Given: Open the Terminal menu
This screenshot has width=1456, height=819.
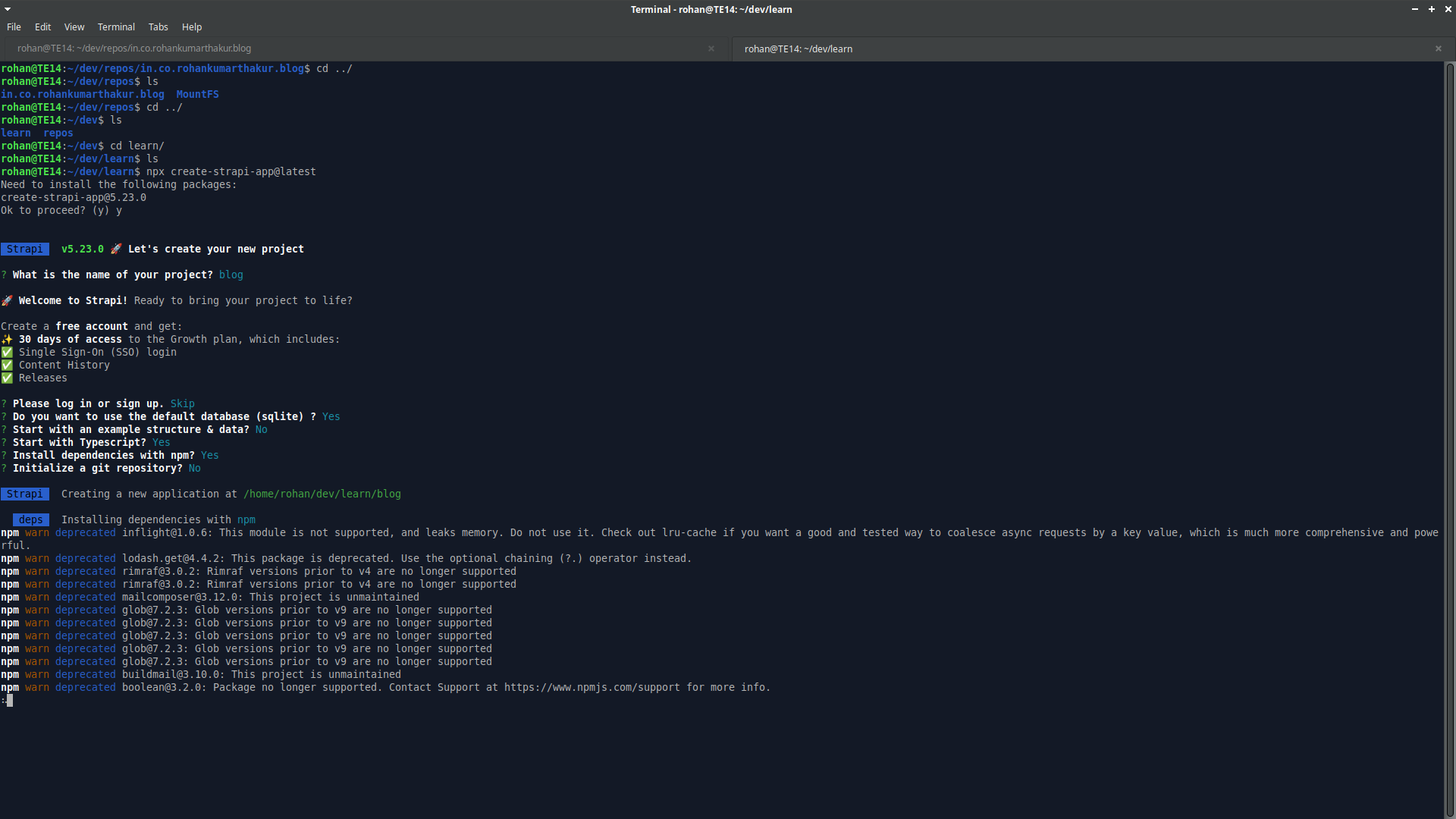Looking at the screenshot, I should [x=116, y=27].
